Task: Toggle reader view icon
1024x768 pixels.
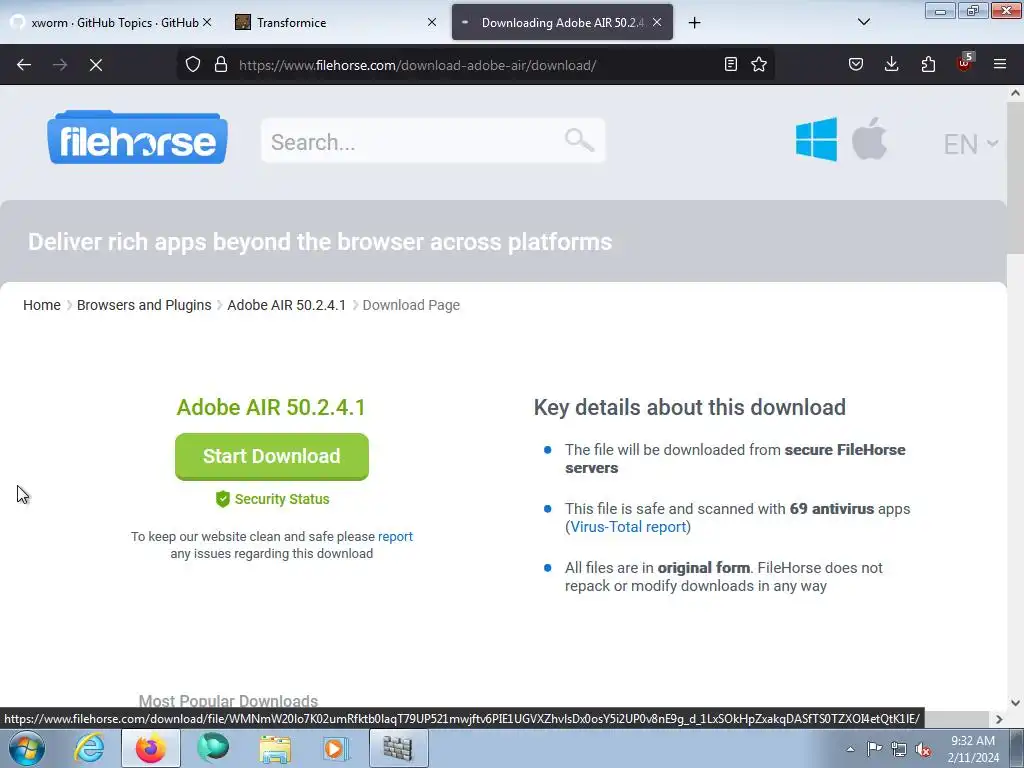Action: coord(731,64)
